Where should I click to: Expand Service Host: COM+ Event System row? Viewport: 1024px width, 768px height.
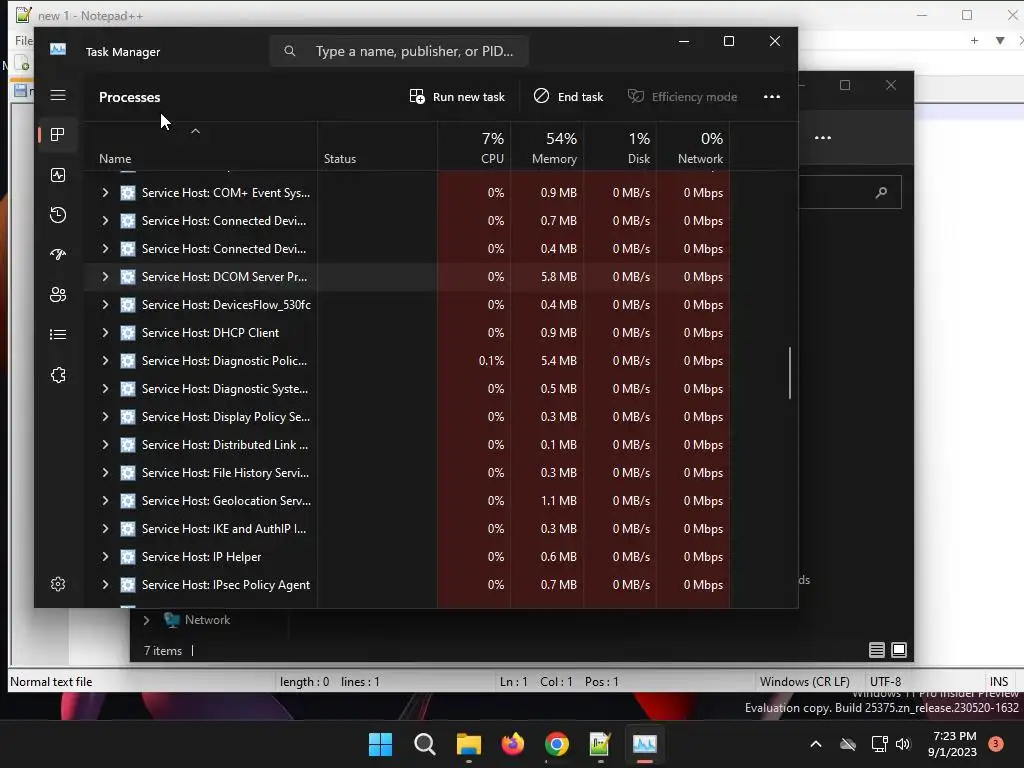coord(104,193)
